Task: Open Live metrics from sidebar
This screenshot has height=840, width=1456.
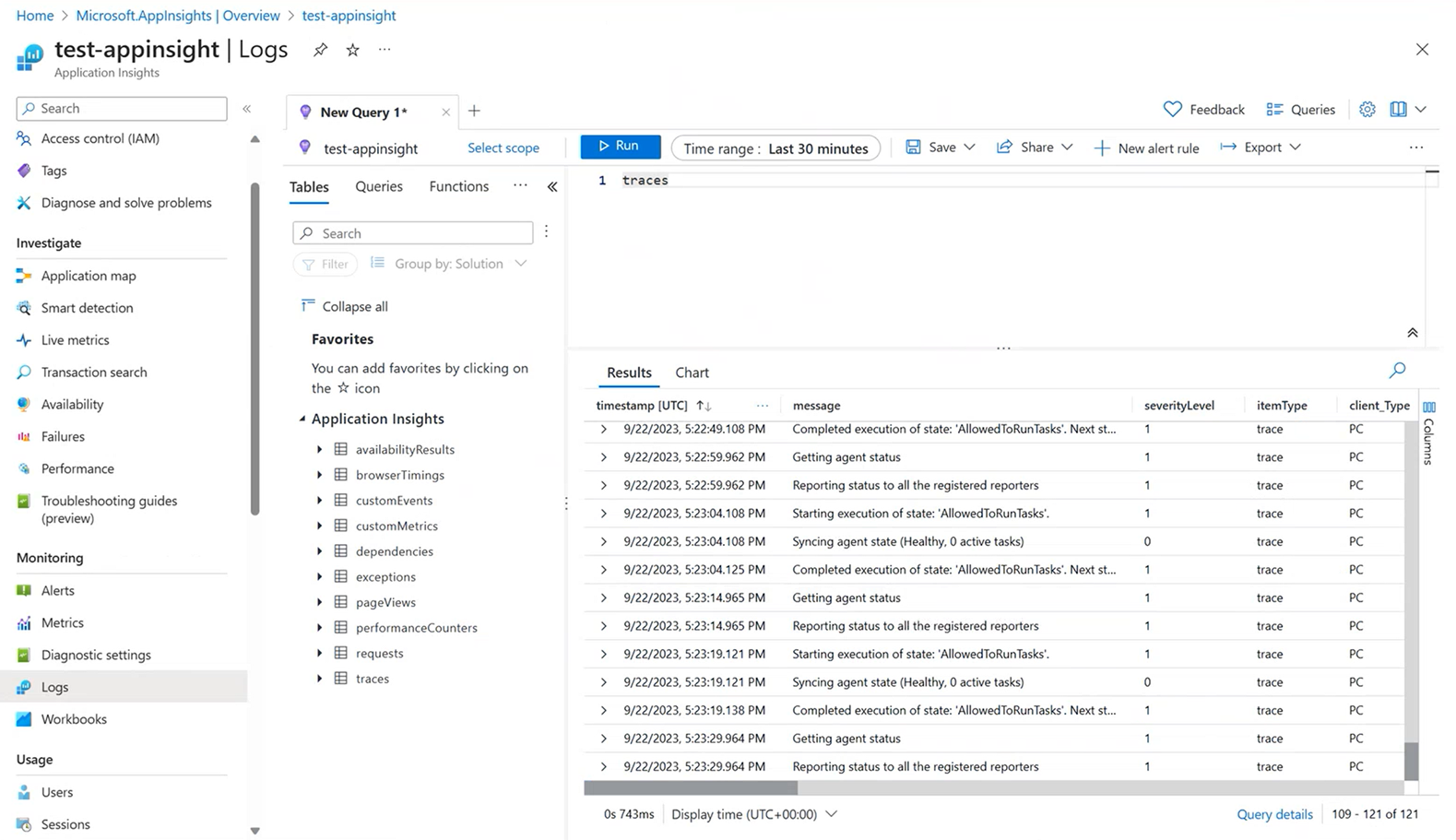Action: click(75, 340)
